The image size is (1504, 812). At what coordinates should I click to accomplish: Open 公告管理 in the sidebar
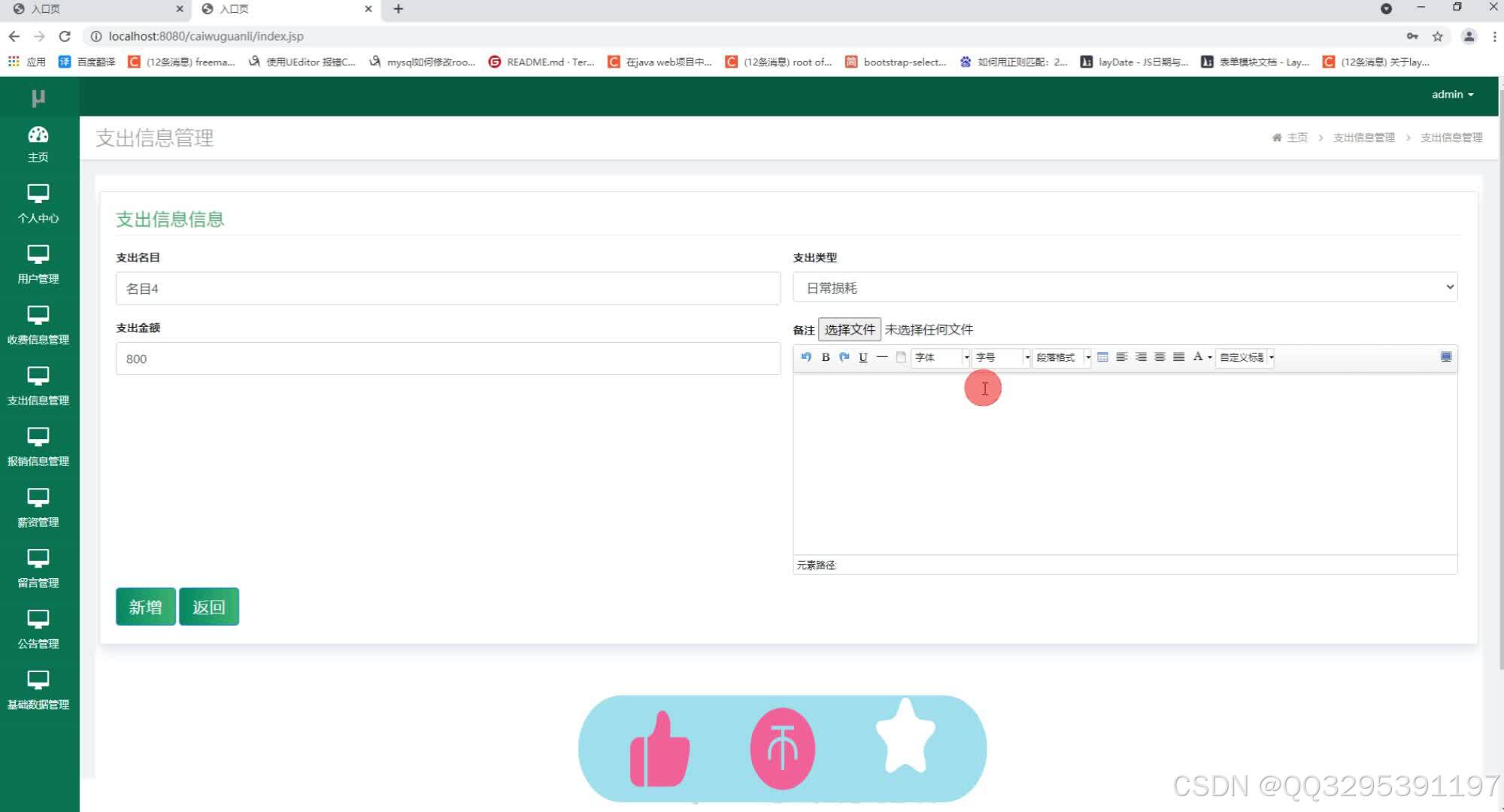pos(38,630)
